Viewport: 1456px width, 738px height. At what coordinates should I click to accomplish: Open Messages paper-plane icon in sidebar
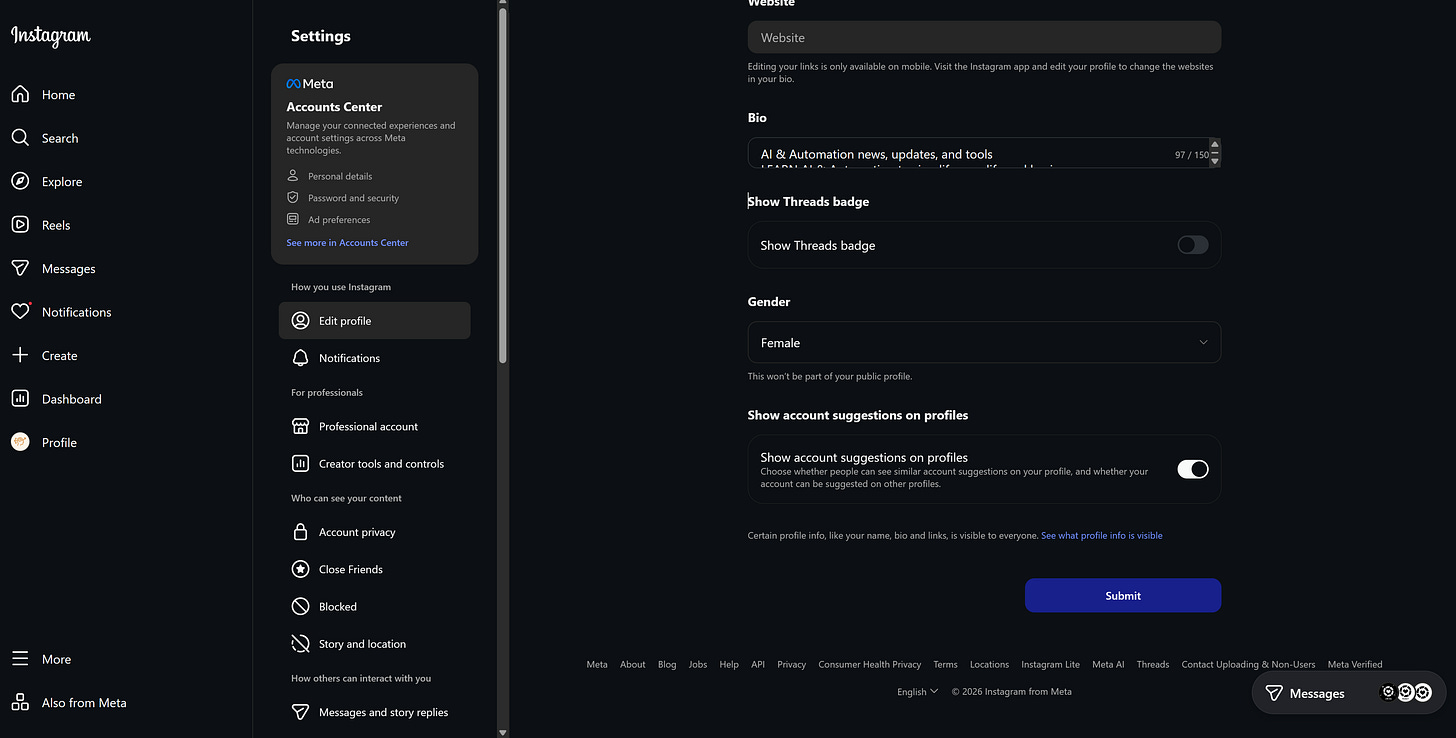20,268
